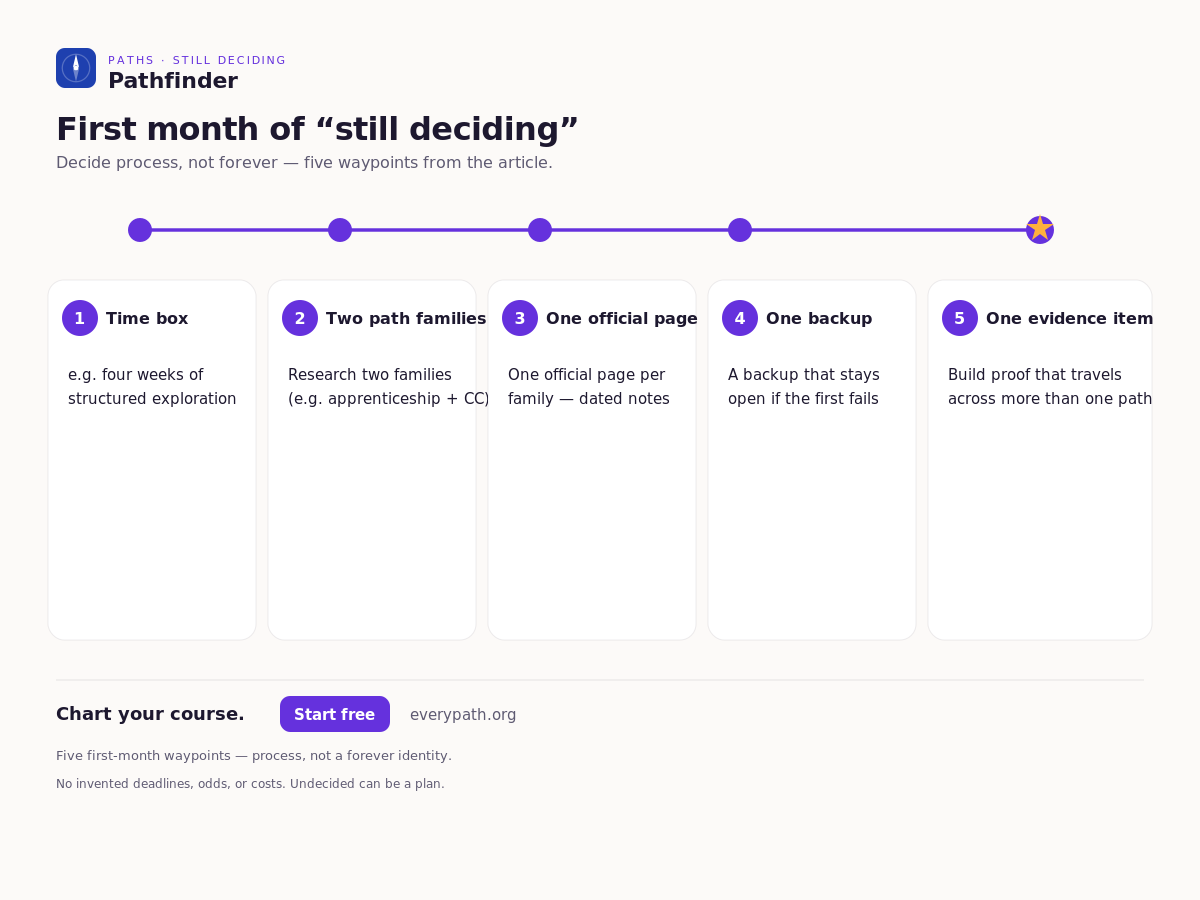The width and height of the screenshot is (1200, 900).
Task: Select the first timeline dot
Action: coord(140,230)
